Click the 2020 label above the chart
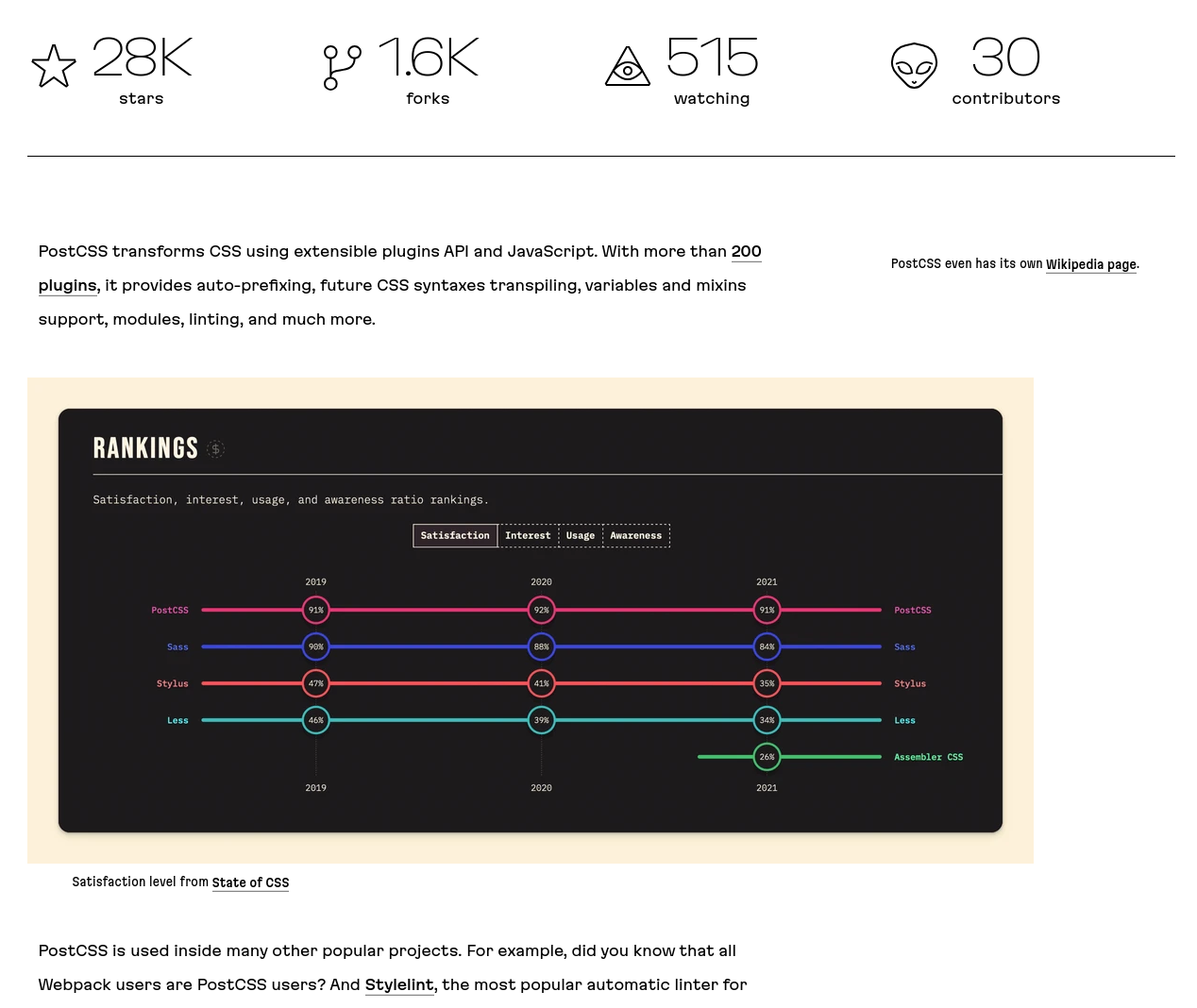The width and height of the screenshot is (1197, 1008). coord(542,582)
